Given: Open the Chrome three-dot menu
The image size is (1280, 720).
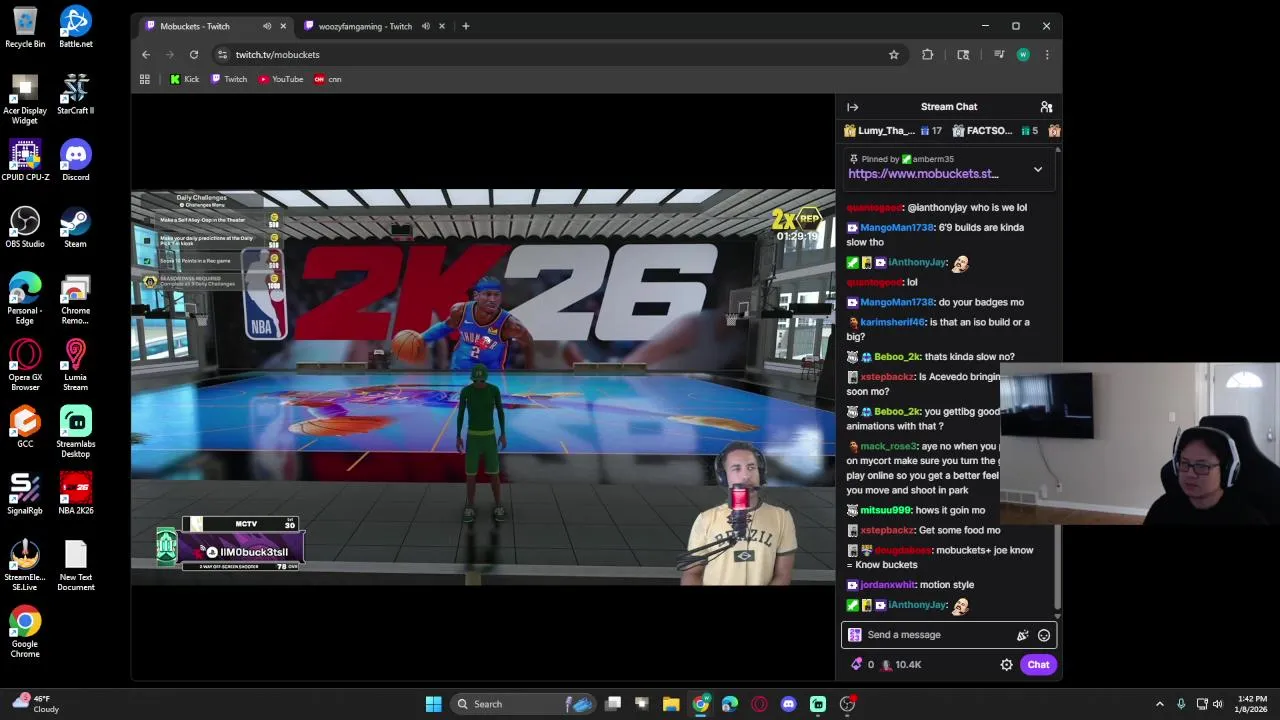Looking at the screenshot, I should (1047, 55).
